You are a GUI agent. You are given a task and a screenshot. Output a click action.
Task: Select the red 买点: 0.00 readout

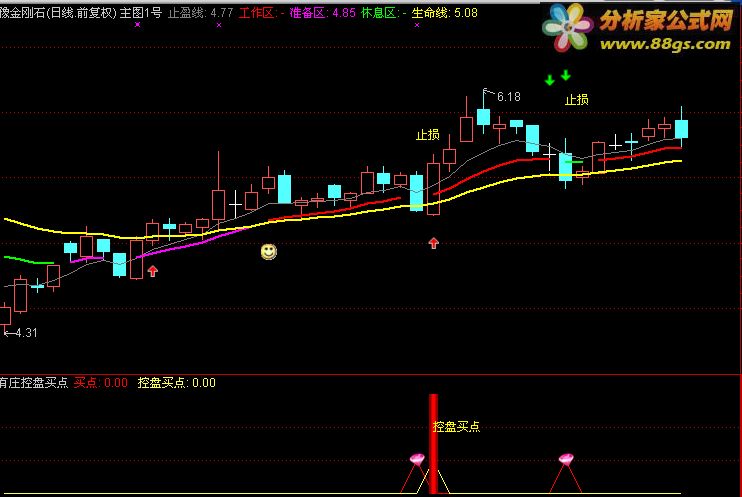101,382
